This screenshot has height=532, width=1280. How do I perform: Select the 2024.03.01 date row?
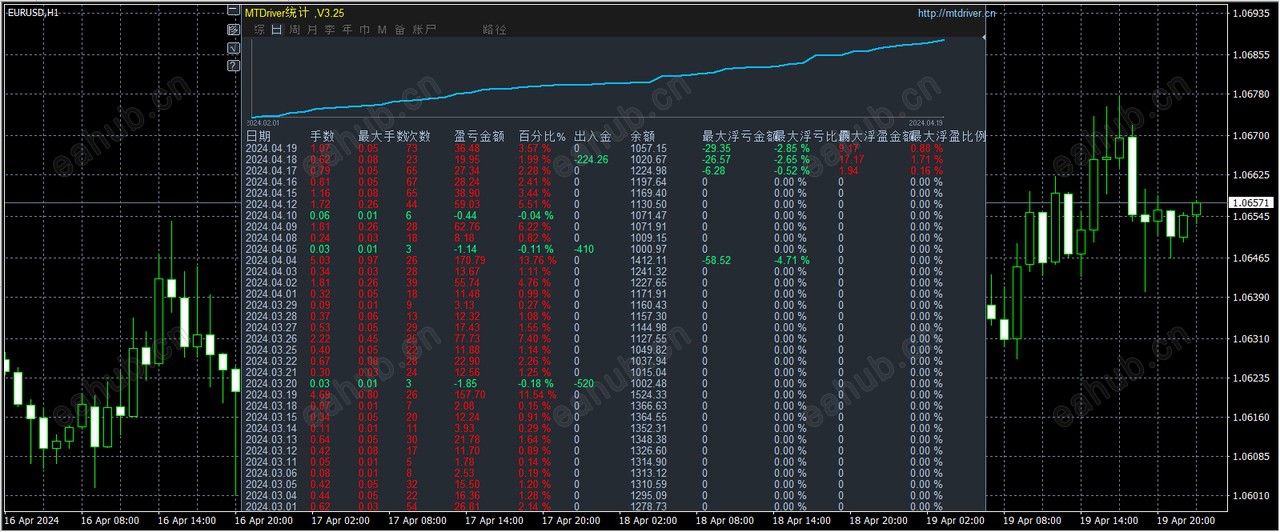pyautogui.click(x=613, y=507)
